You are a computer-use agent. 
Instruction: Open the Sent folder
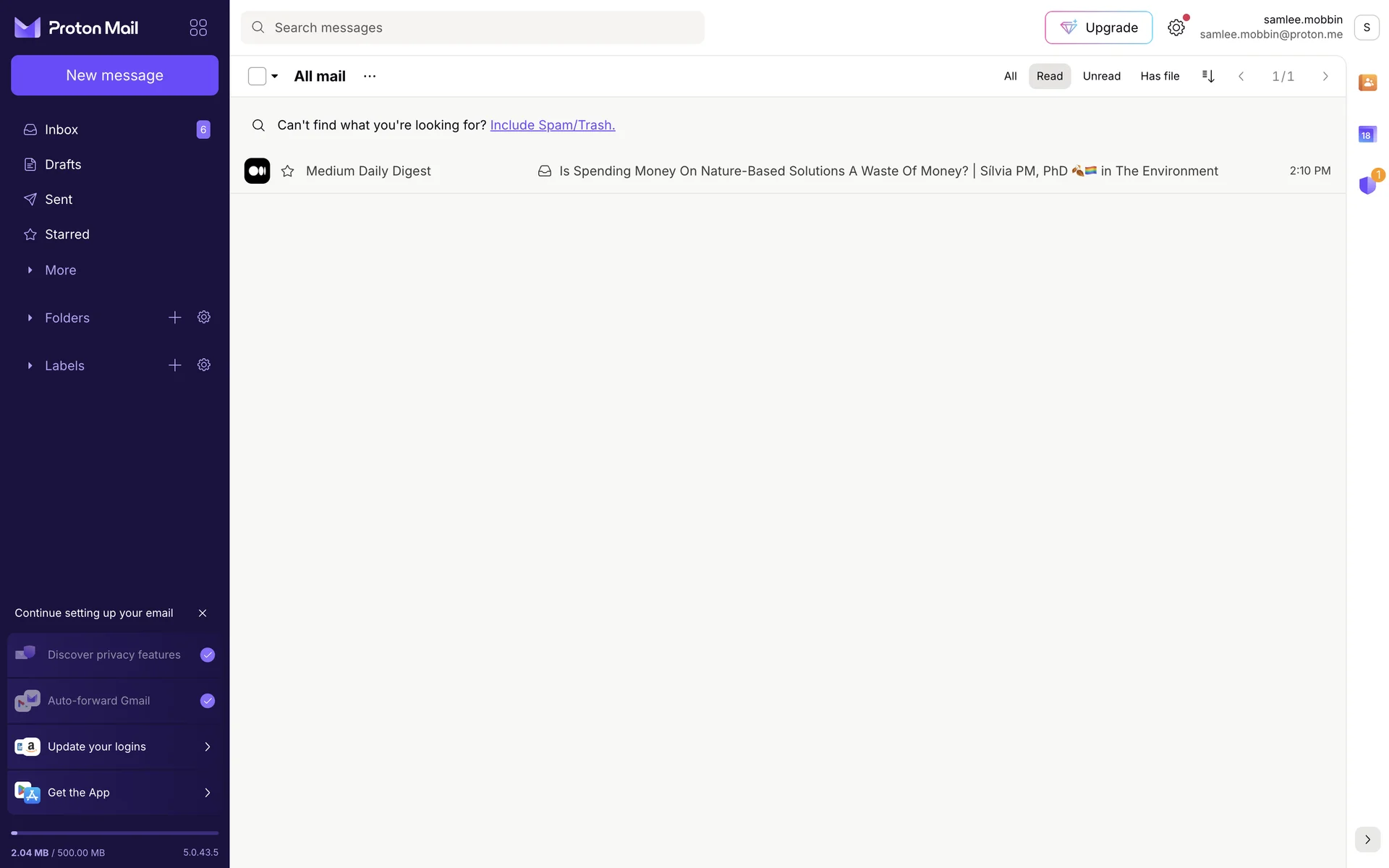click(59, 200)
